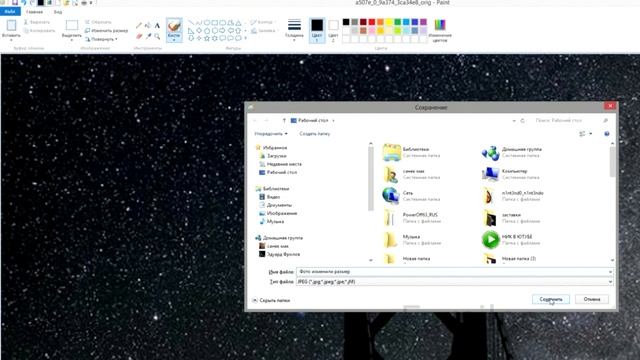This screenshot has height=360, width=640.
Task: Select Документы in navigation pane
Action: [x=279, y=205]
